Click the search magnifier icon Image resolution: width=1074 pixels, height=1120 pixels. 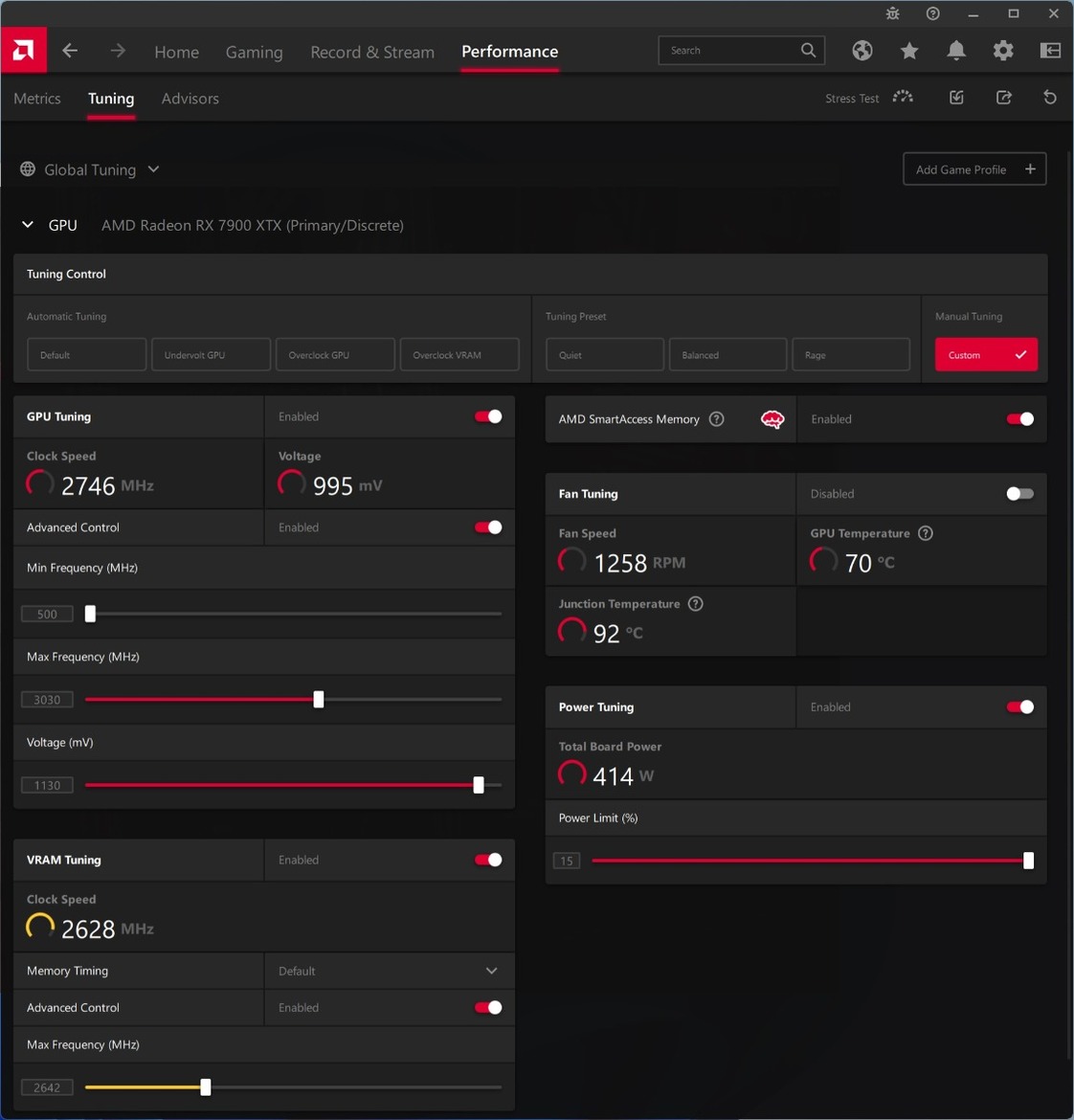click(808, 50)
